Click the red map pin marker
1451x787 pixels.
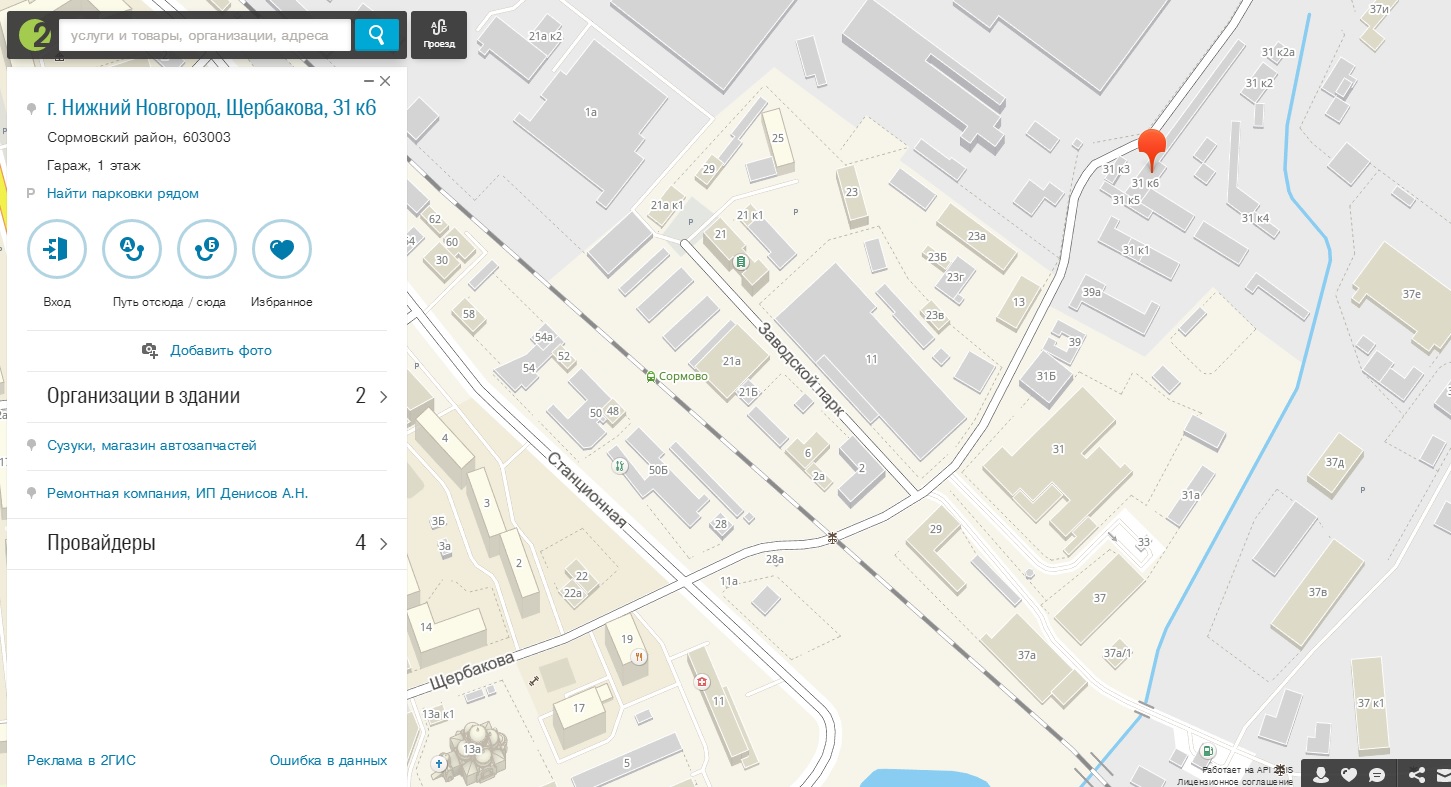(x=1152, y=150)
